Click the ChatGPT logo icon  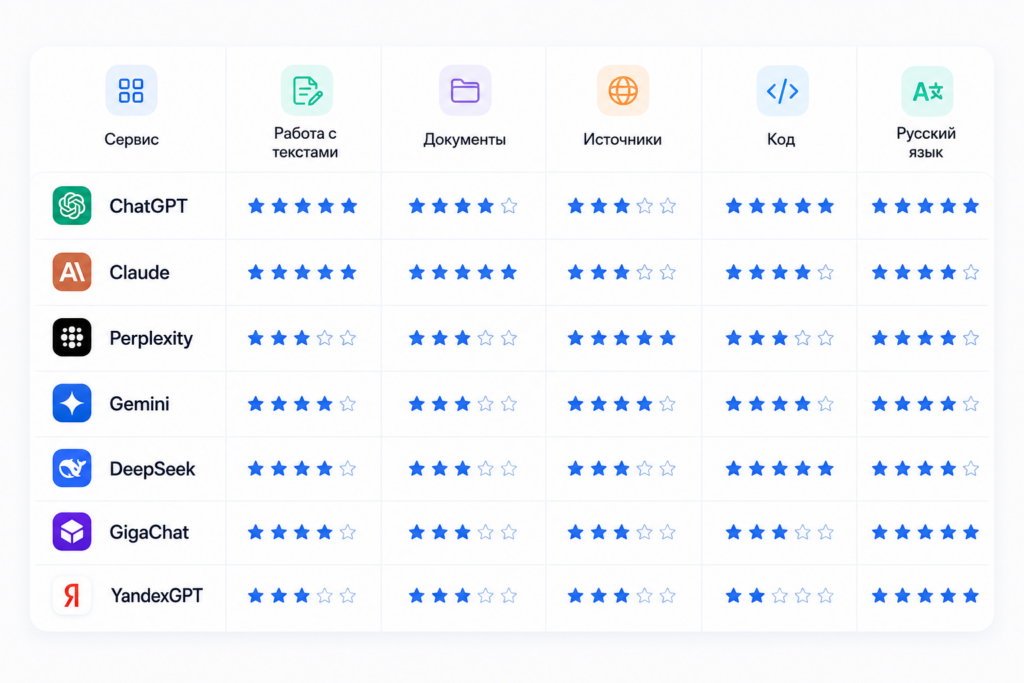point(72,206)
